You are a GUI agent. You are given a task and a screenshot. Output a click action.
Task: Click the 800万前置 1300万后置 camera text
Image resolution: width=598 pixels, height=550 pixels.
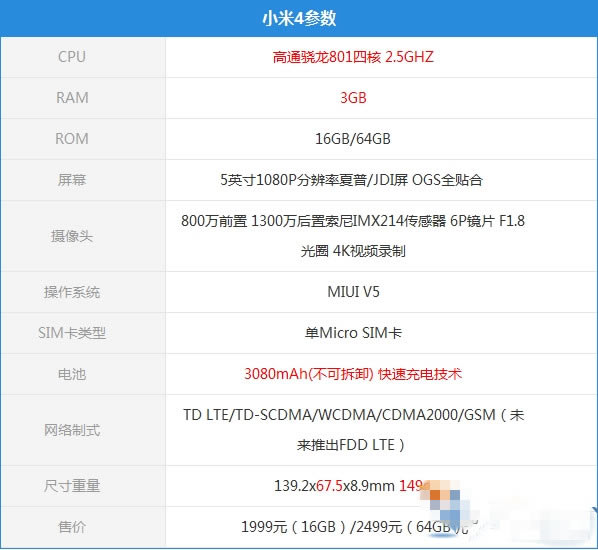click(353, 221)
